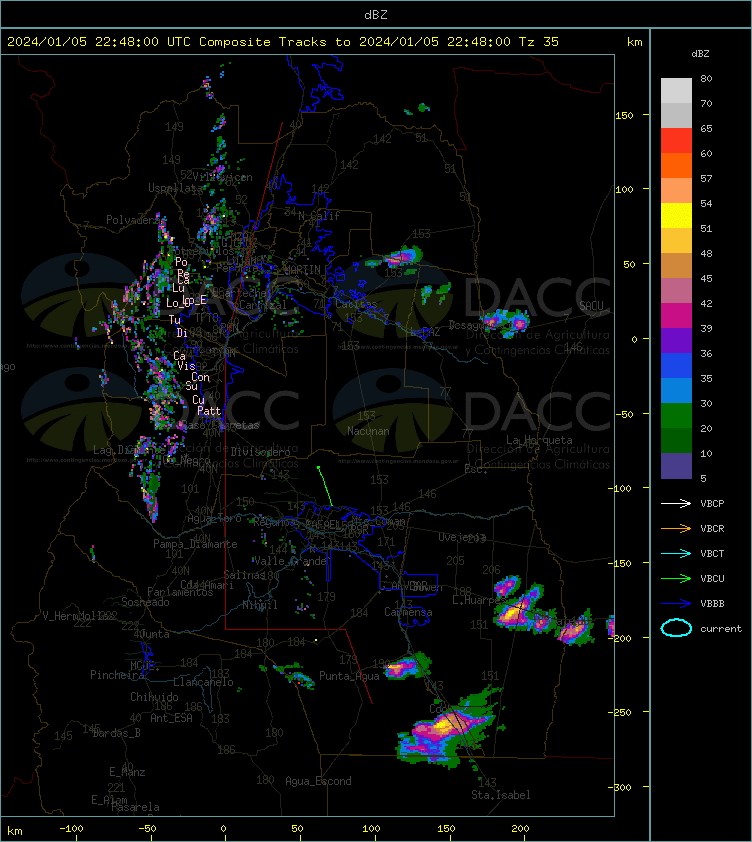Viewport: 752px width, 842px height.
Task: Click the orange VBCR arrow legend icon
Action: pyautogui.click(x=676, y=528)
